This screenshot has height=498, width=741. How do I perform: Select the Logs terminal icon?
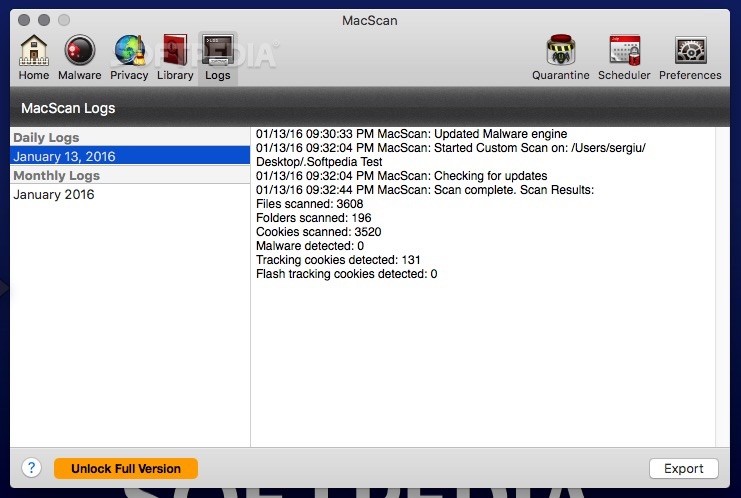217,50
